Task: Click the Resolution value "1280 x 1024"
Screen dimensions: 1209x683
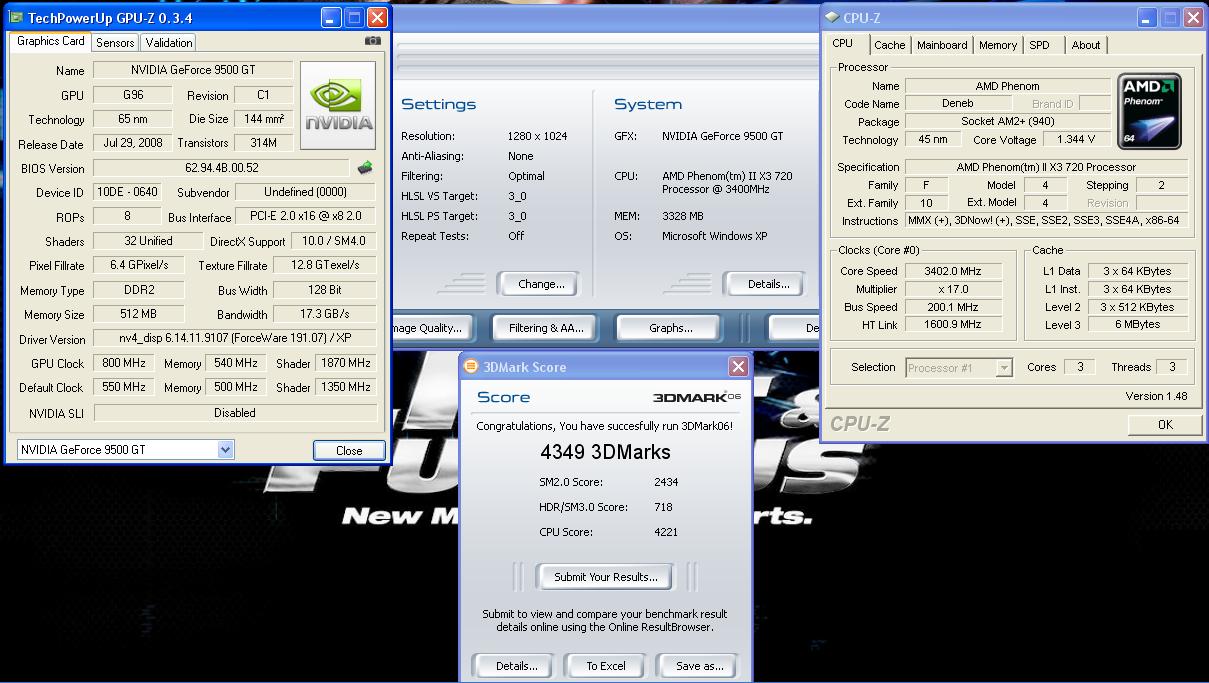Action: coord(538,136)
